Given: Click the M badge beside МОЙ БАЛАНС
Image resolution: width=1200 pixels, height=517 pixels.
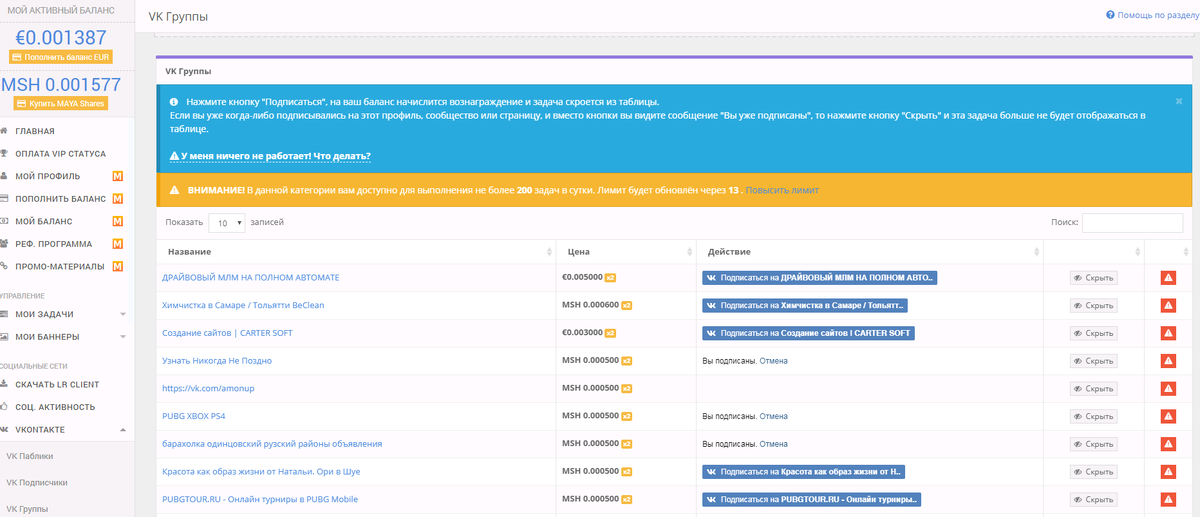Looking at the screenshot, I should click(118, 221).
